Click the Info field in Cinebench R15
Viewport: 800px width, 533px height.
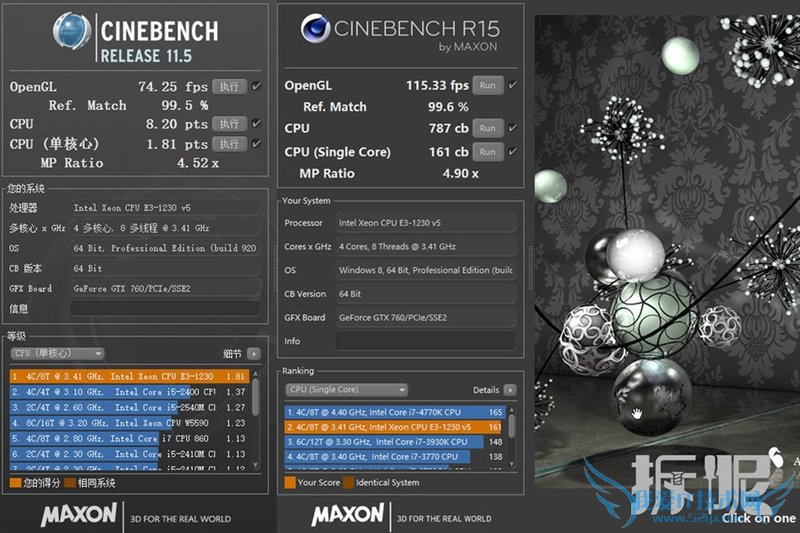click(x=426, y=341)
